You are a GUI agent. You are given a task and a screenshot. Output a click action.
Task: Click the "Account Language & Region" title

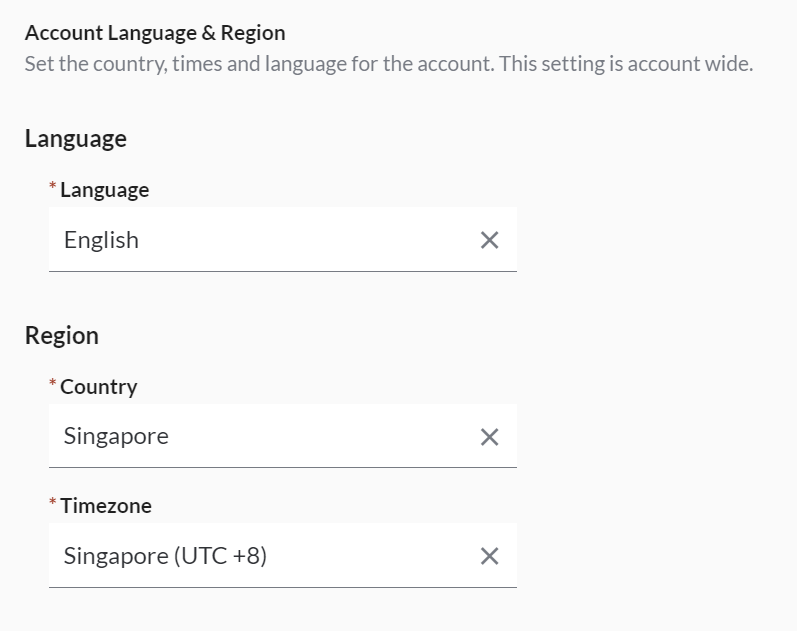tap(155, 33)
